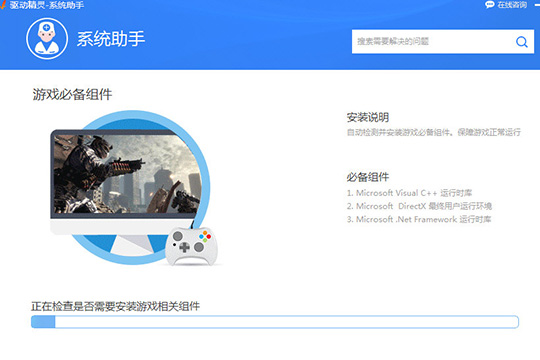This screenshot has height=360, width=540.
Task: Click the 系统助手 header title
Action: 111,39
